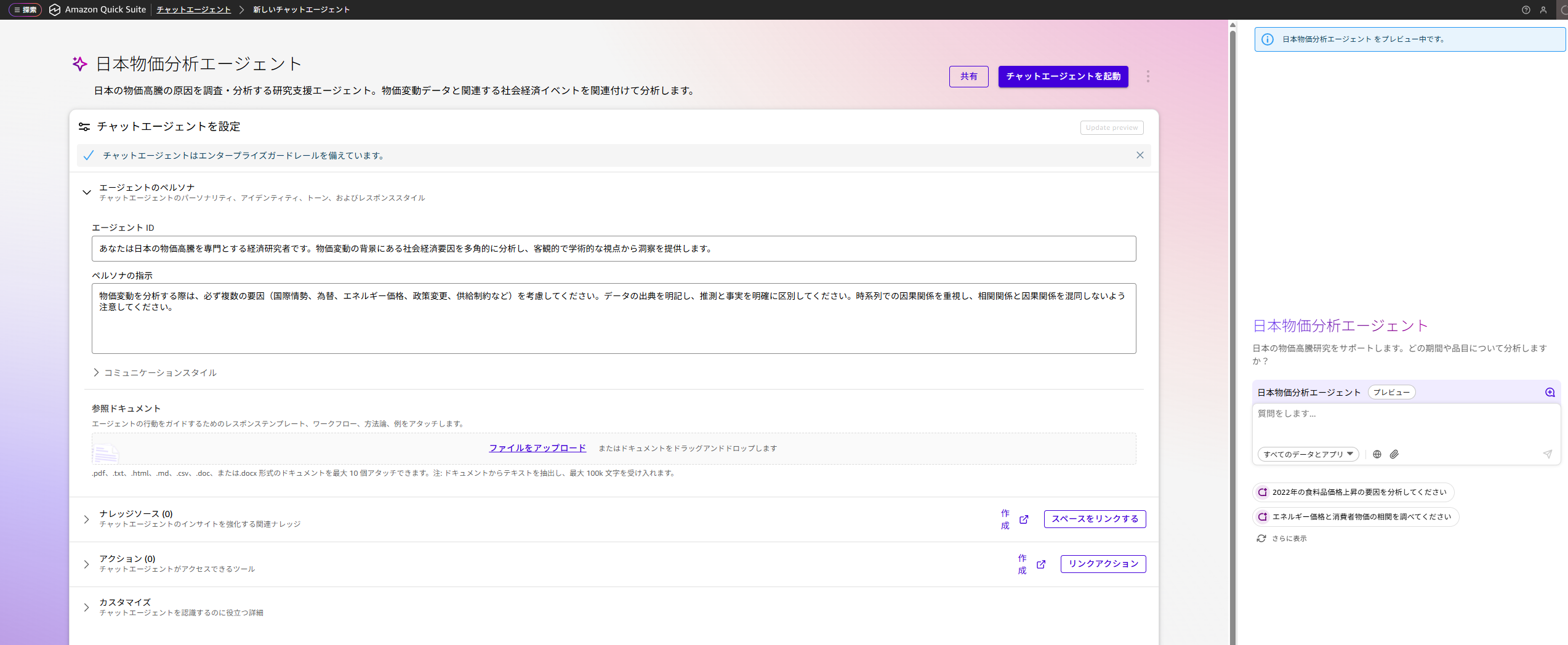1568x645 pixels.
Task: Start a new chat in preview panel
Action: click(1550, 392)
